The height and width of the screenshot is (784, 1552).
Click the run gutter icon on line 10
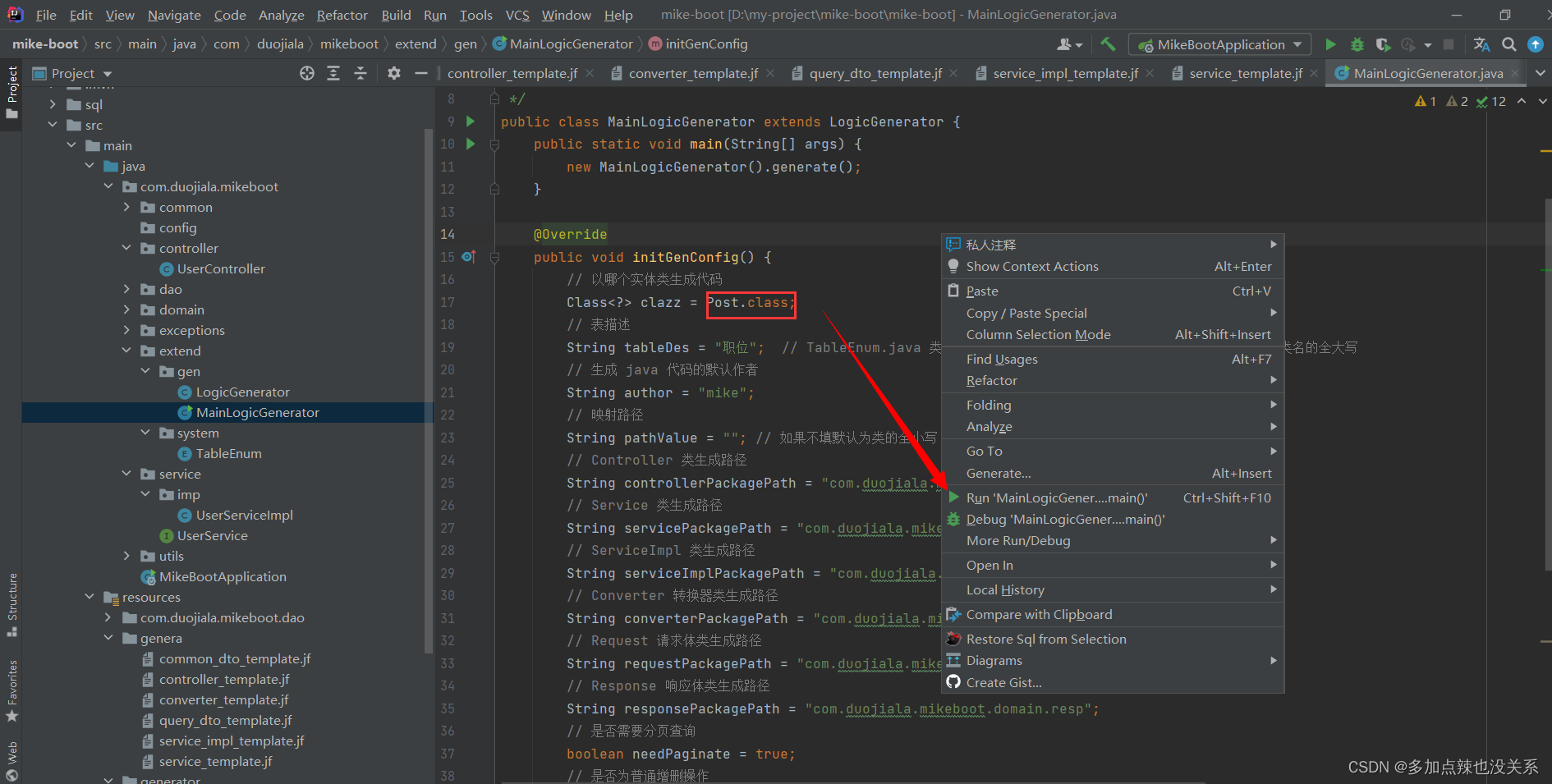[x=471, y=144]
